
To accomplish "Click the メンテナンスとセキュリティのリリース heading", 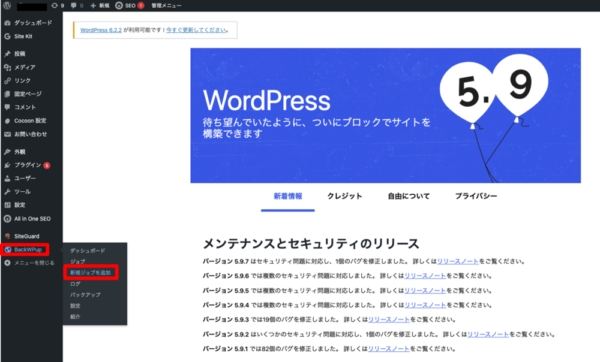I will (311, 243).
